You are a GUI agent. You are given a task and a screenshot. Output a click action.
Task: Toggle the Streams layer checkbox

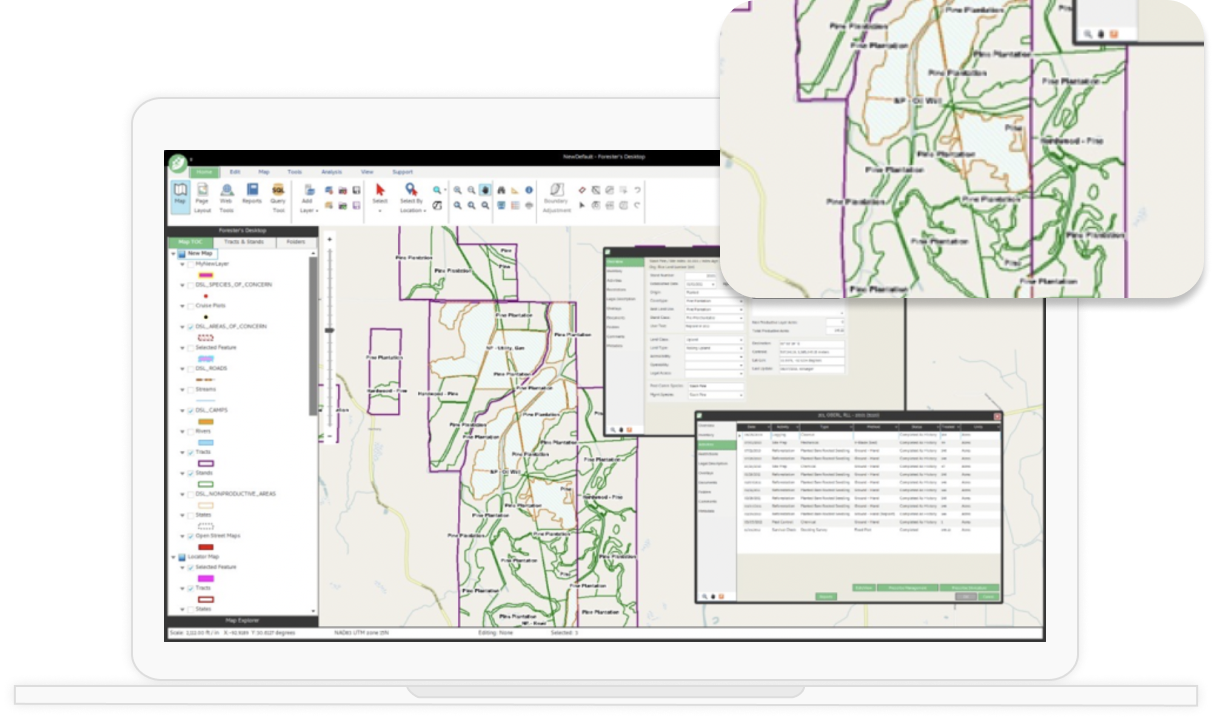190,389
